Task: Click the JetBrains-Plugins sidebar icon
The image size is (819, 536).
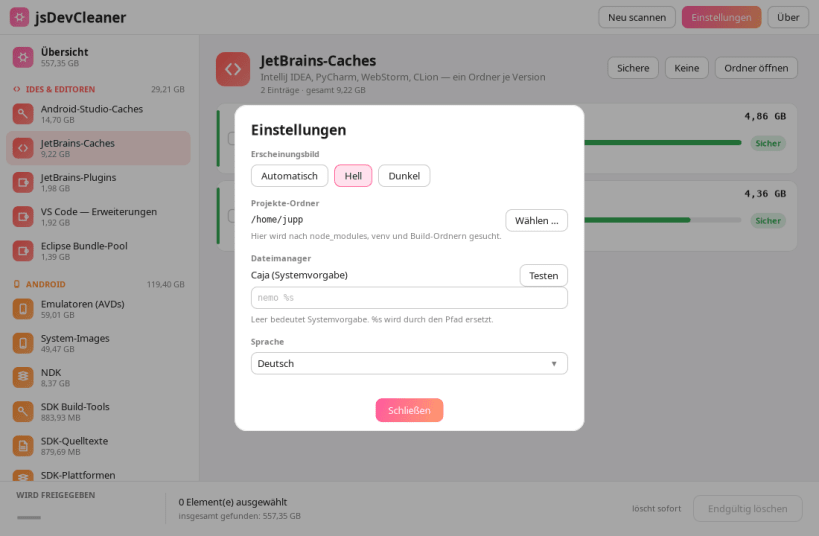Action: 23,182
